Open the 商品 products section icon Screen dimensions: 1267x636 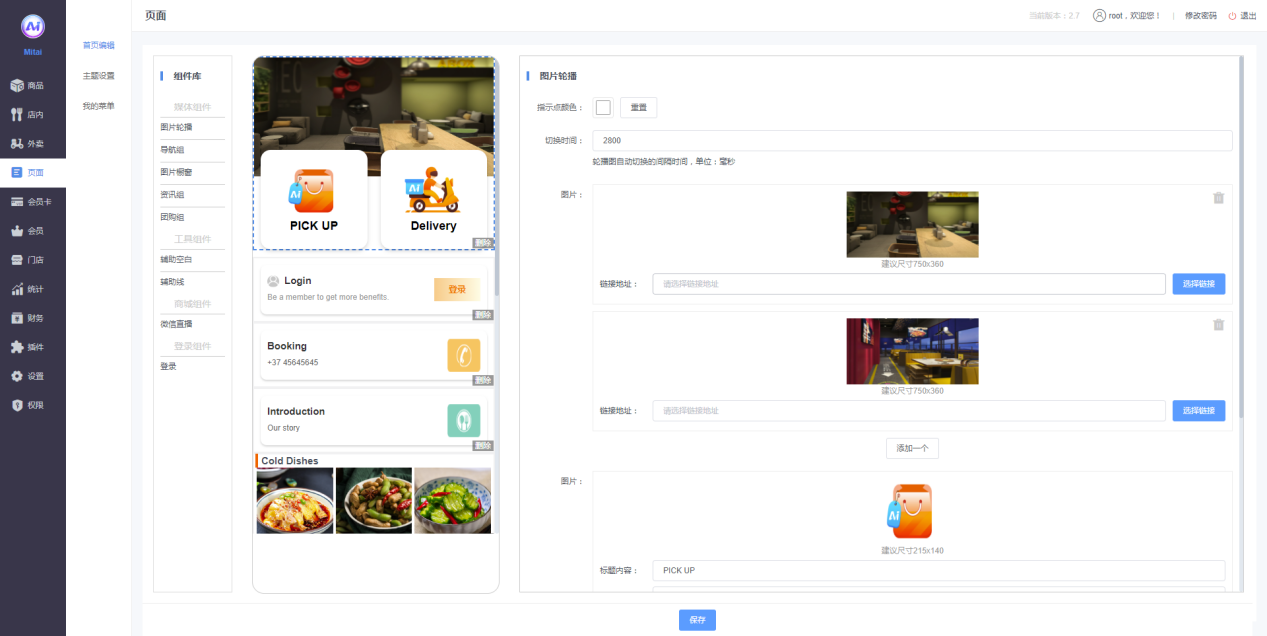coord(17,86)
